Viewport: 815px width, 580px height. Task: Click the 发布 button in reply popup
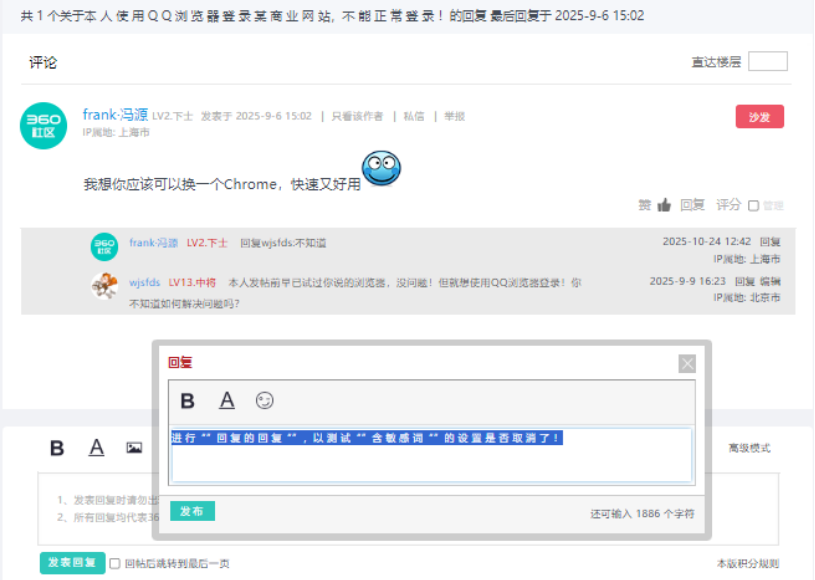(192, 511)
